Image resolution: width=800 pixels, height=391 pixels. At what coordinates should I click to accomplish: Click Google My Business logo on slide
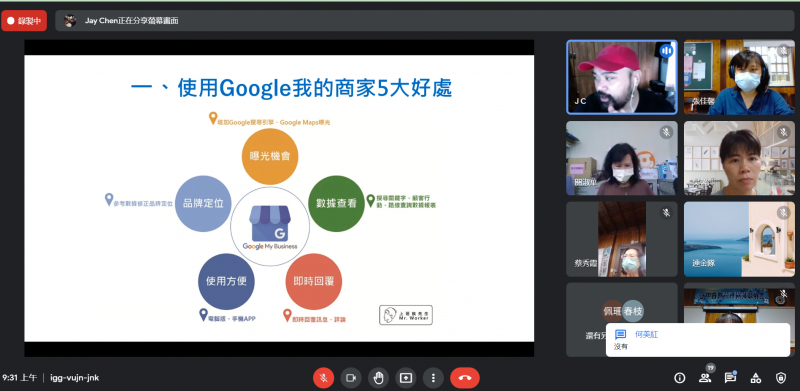(x=270, y=227)
